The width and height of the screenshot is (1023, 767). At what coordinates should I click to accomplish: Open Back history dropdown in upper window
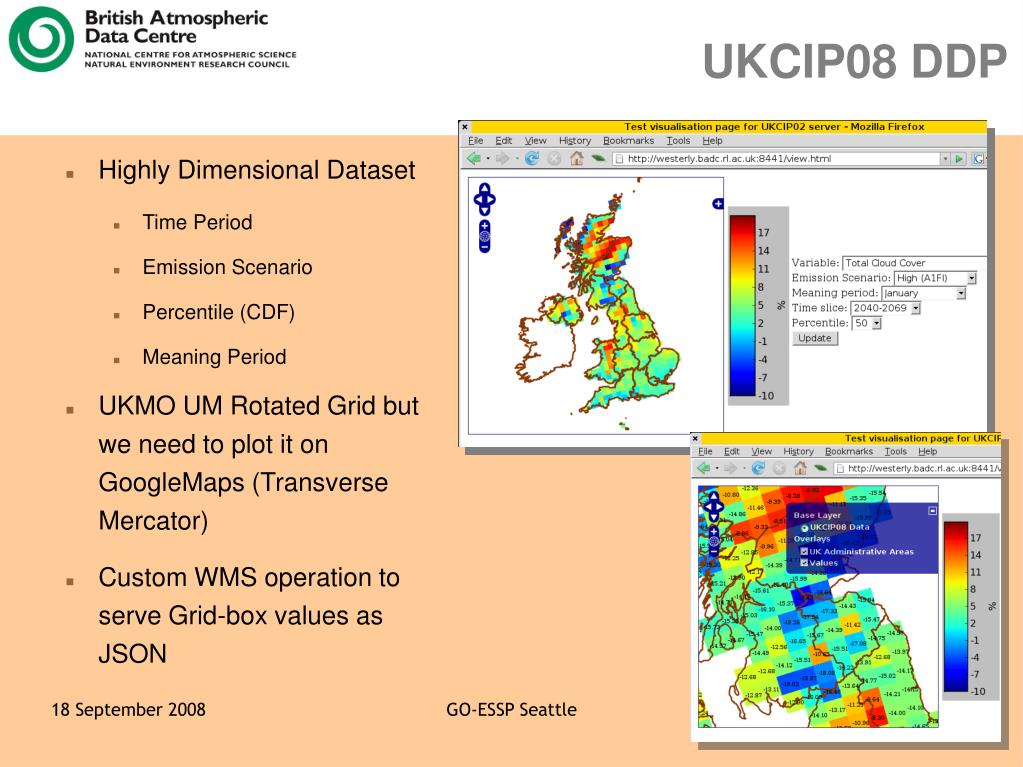pos(487,158)
